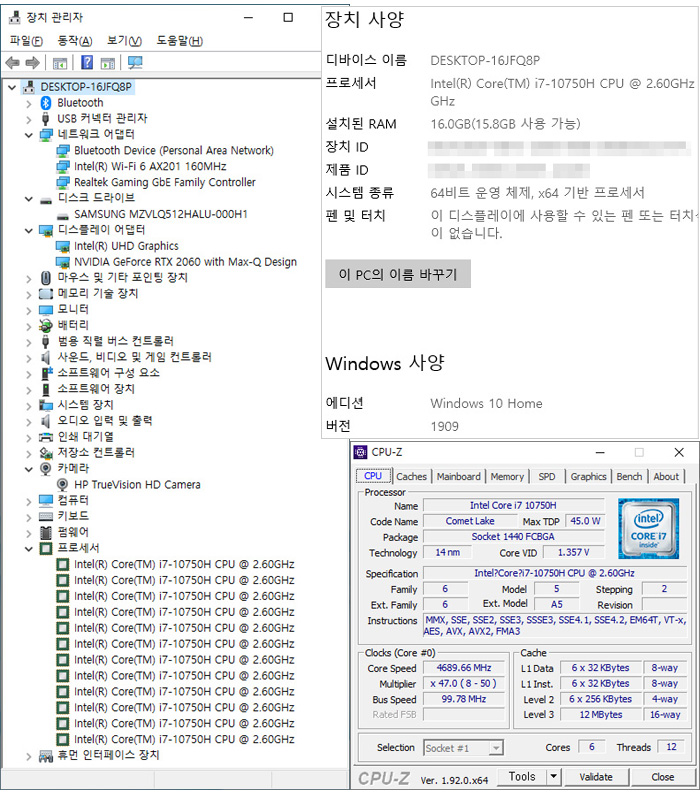Click the scan for hardware changes icon
700x793 pixels.
(x=135, y=63)
